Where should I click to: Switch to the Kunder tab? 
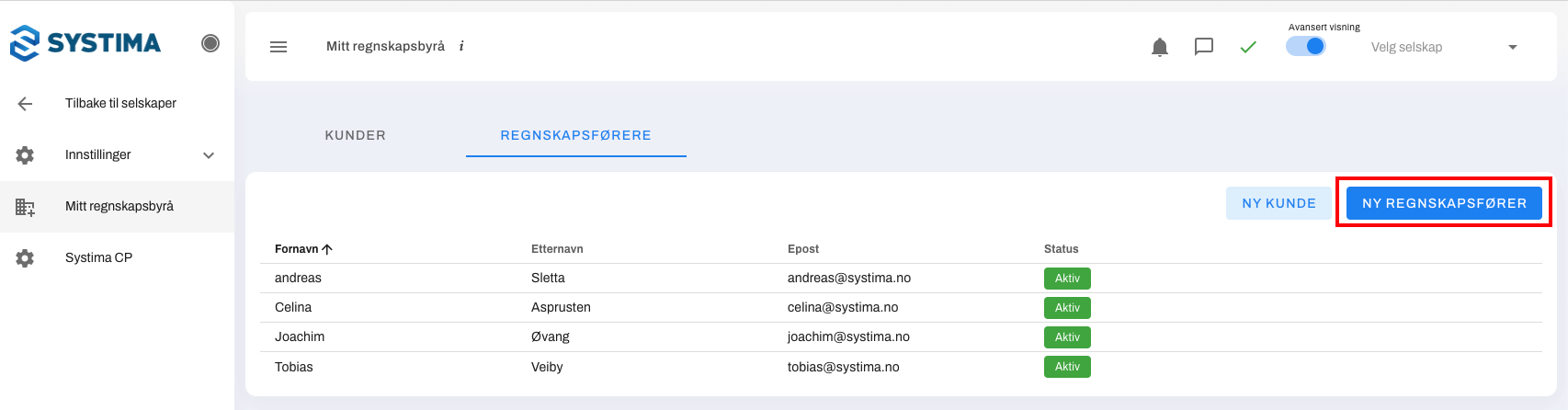tap(356, 135)
